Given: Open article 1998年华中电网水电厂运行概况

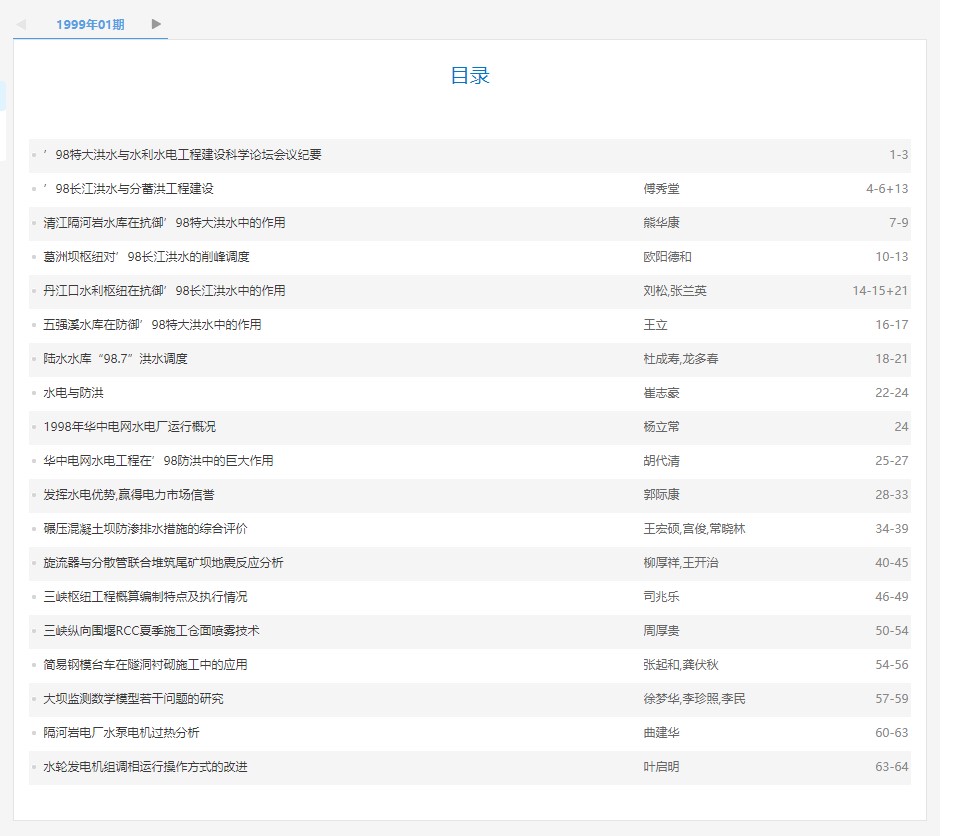Looking at the screenshot, I should coord(130,427).
